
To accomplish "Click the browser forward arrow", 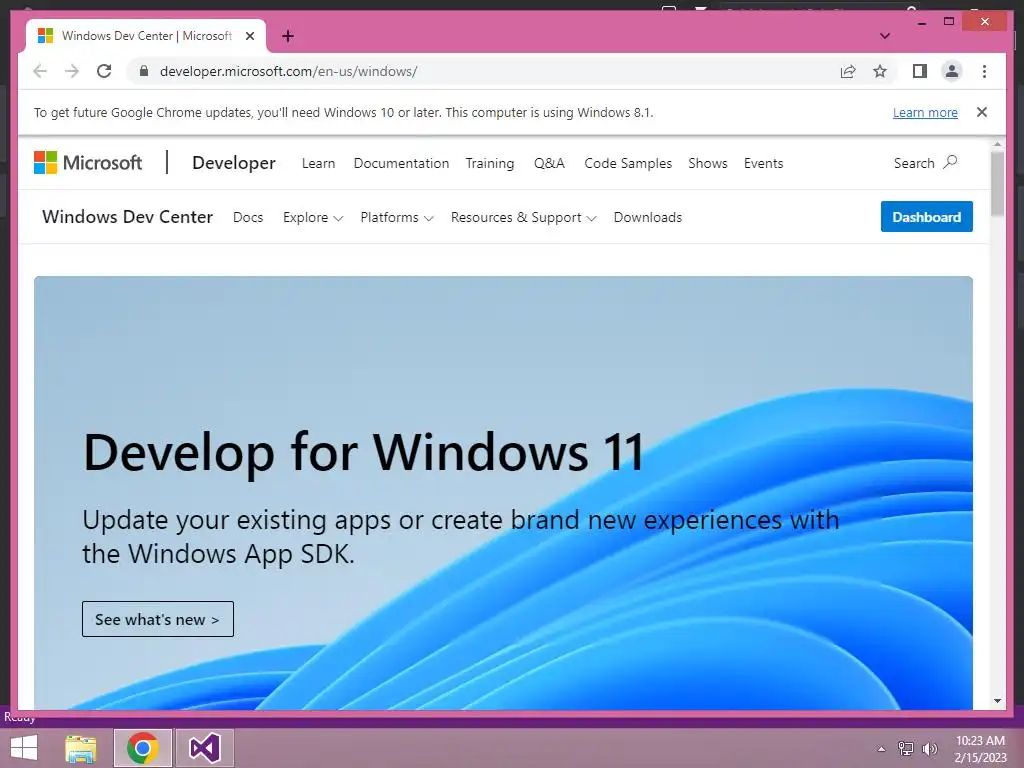I will coord(72,71).
